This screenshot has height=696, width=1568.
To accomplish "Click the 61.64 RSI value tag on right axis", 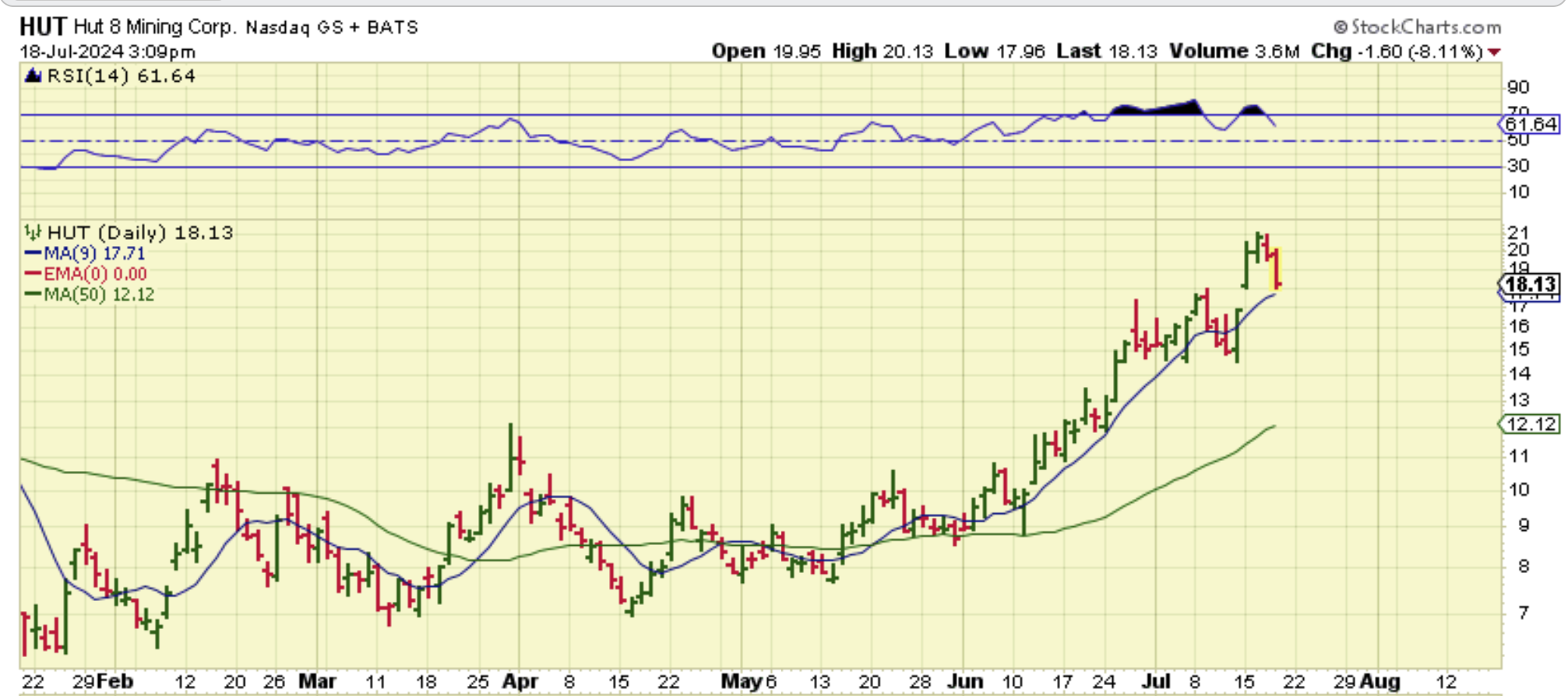I will coord(1529,125).
